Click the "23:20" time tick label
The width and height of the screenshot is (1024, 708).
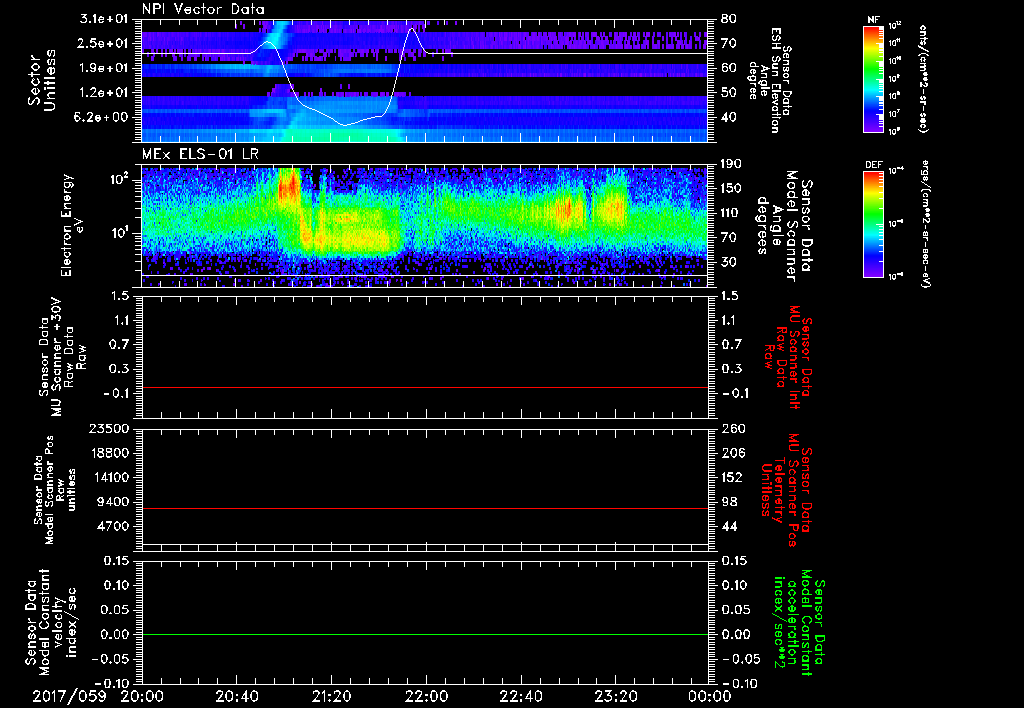(x=615, y=696)
